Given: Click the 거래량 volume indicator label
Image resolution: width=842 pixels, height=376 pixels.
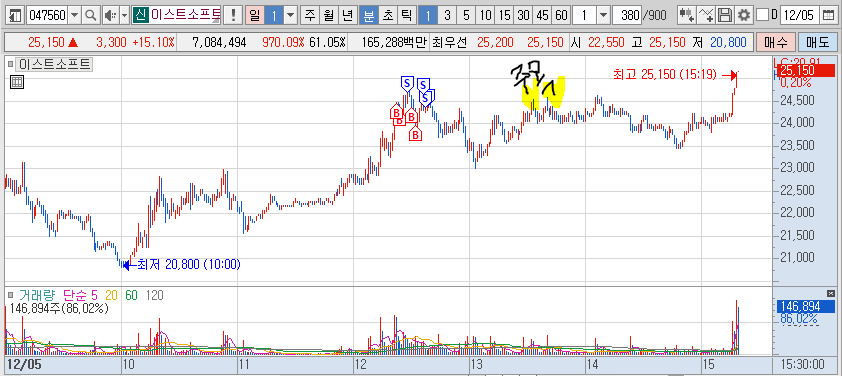Looking at the screenshot, I should [x=37, y=295].
